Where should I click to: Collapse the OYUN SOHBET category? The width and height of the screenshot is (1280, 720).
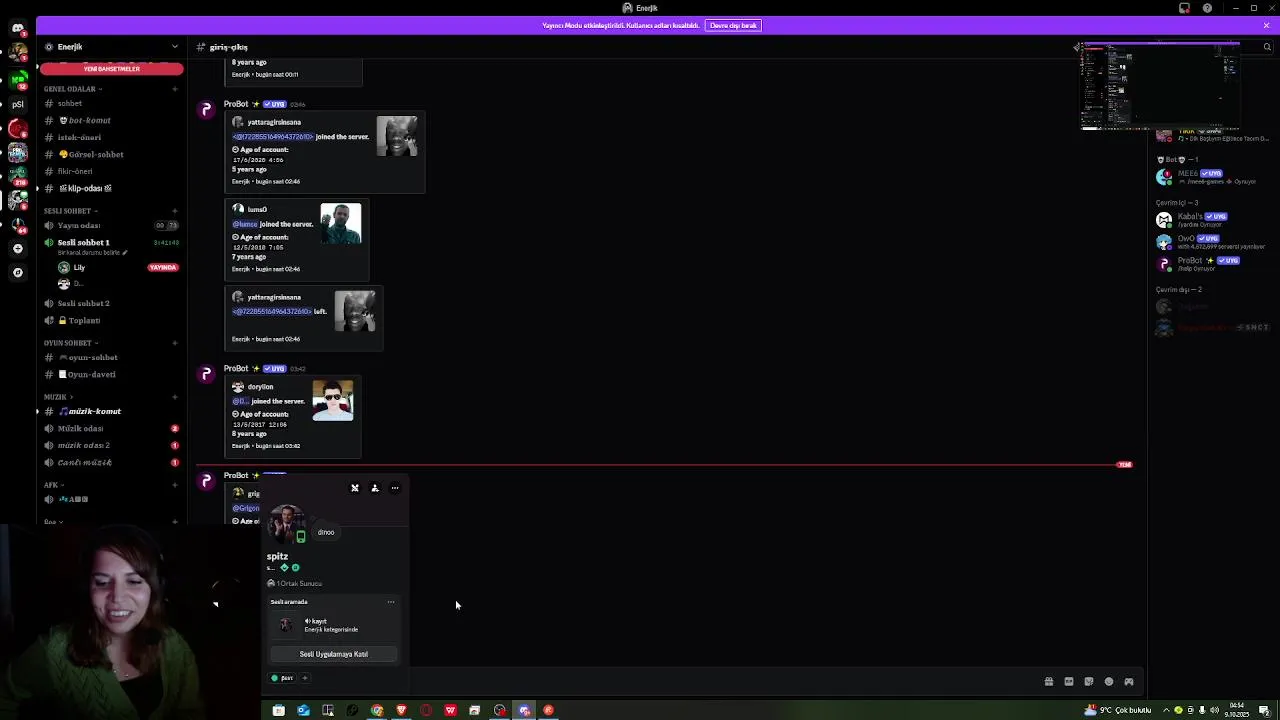point(71,343)
